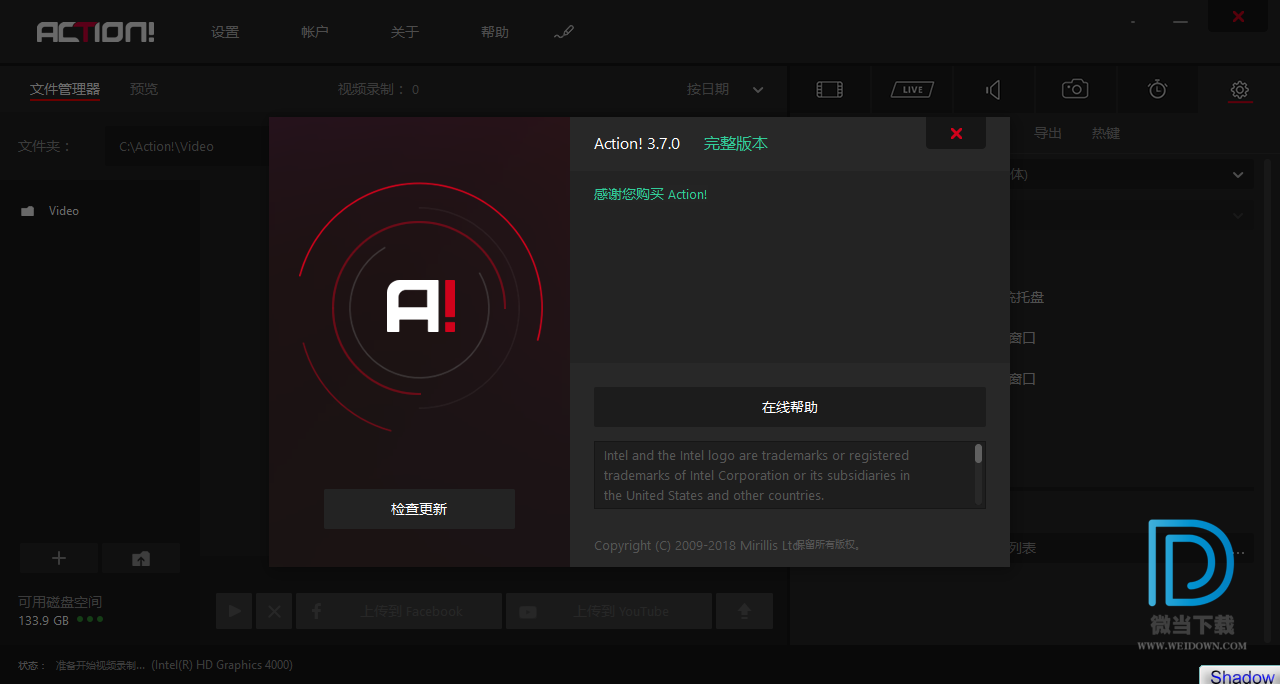Open the 导出 settings tab
Viewport: 1280px width, 684px height.
[x=1048, y=133]
